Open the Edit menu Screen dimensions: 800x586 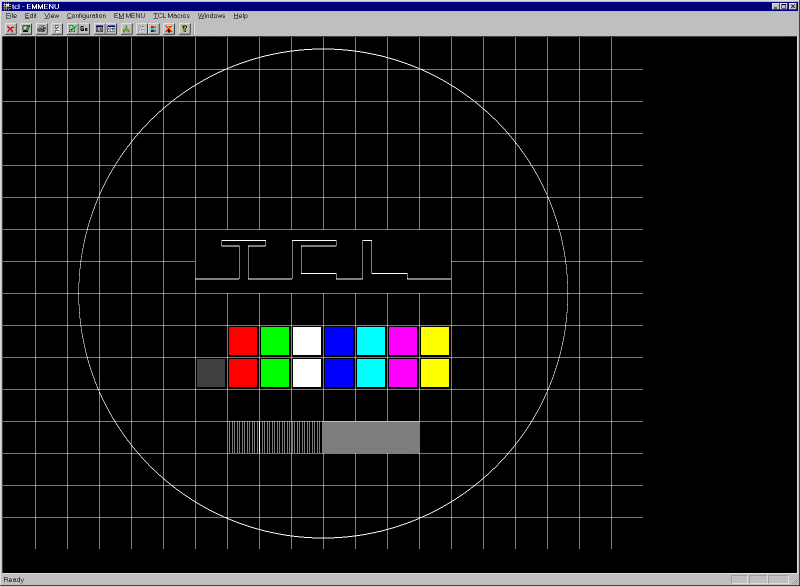click(x=31, y=16)
